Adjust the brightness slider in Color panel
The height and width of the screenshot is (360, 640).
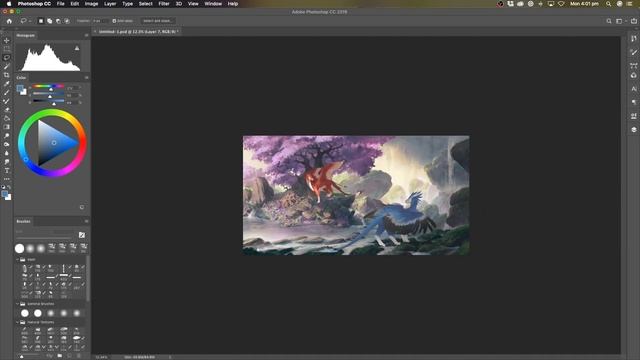[x=49, y=102]
